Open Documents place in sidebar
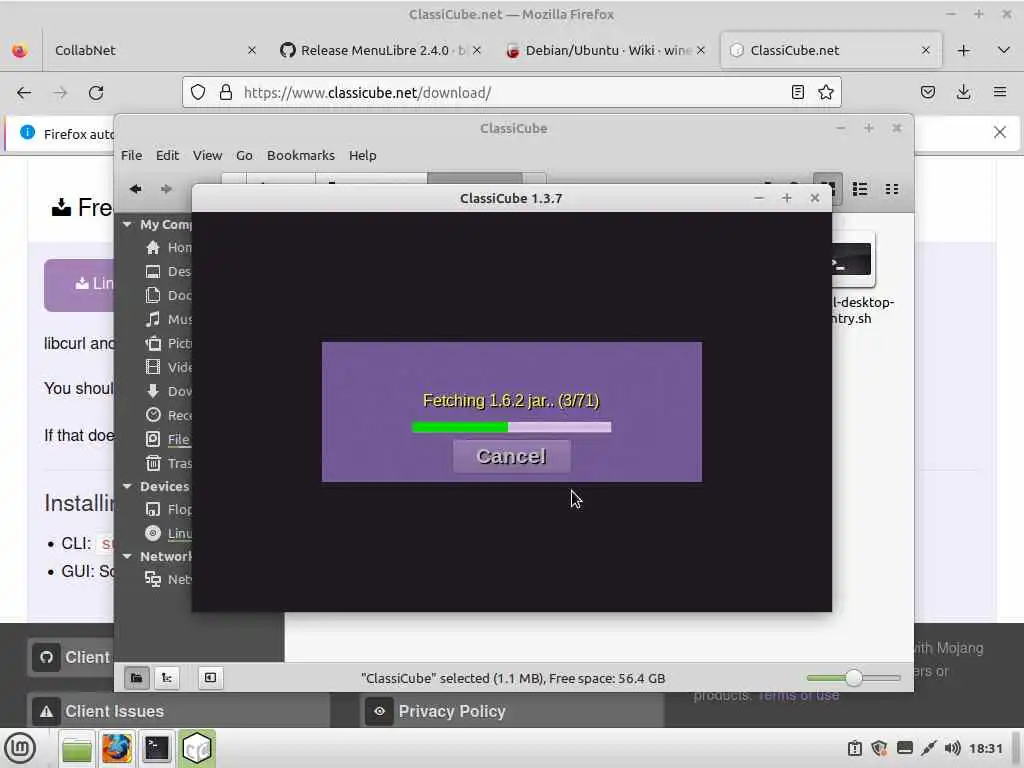This screenshot has width=1024, height=768. click(168, 295)
